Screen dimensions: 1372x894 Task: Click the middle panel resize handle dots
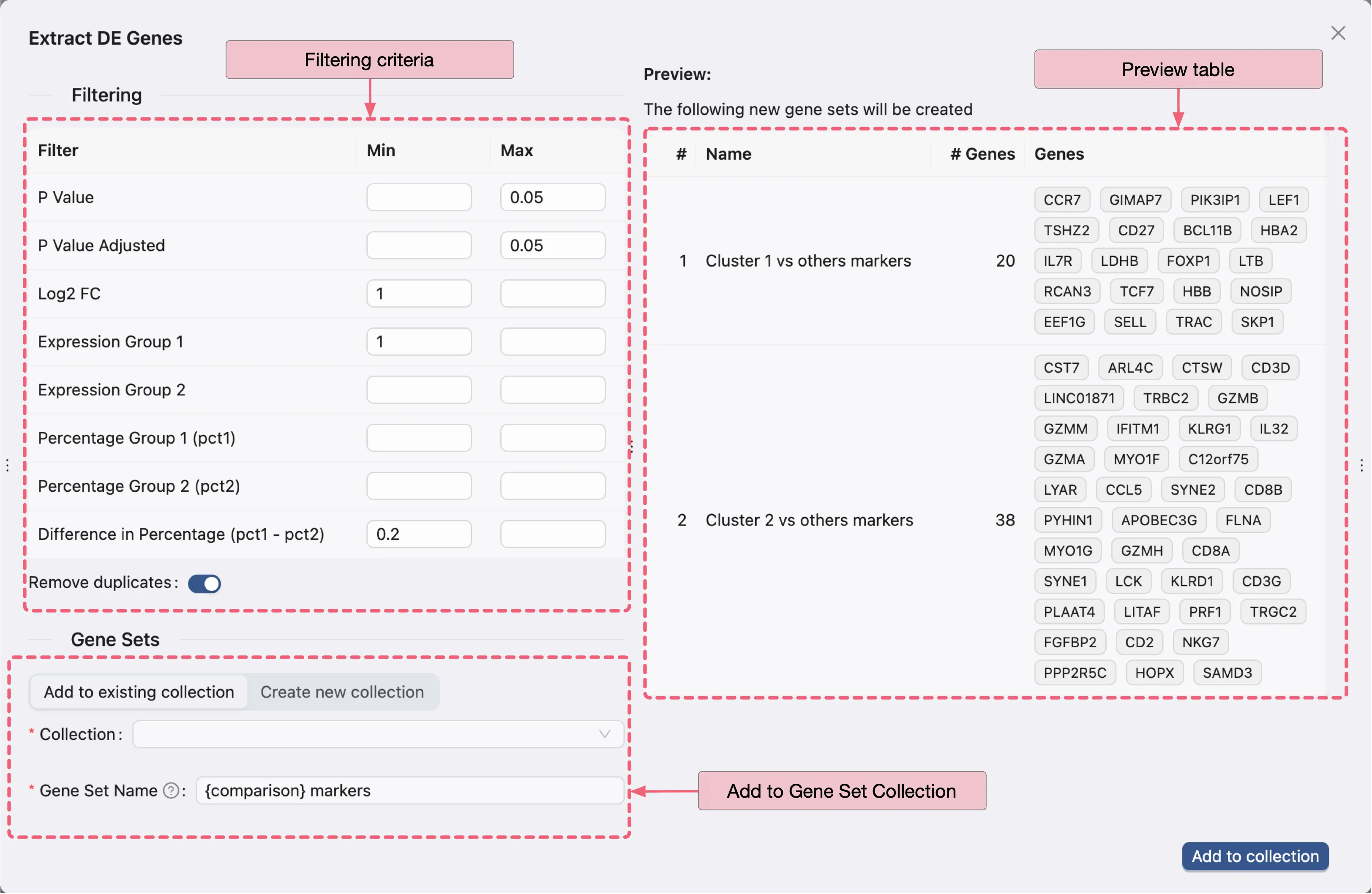point(632,447)
